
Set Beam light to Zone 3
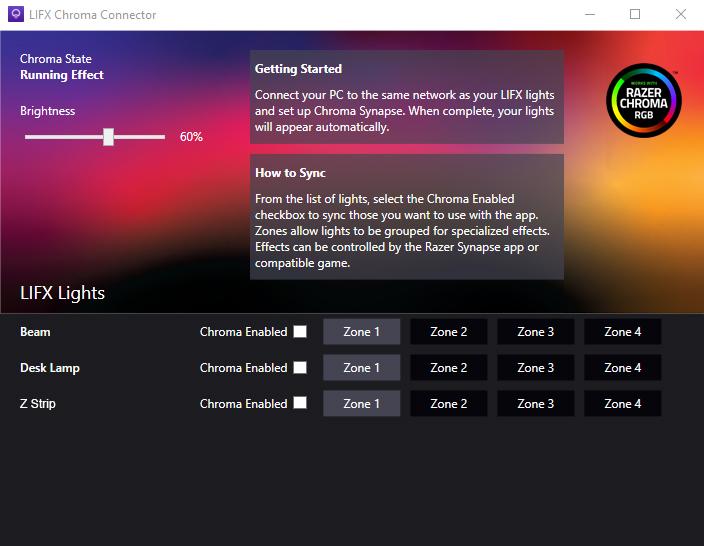536,332
